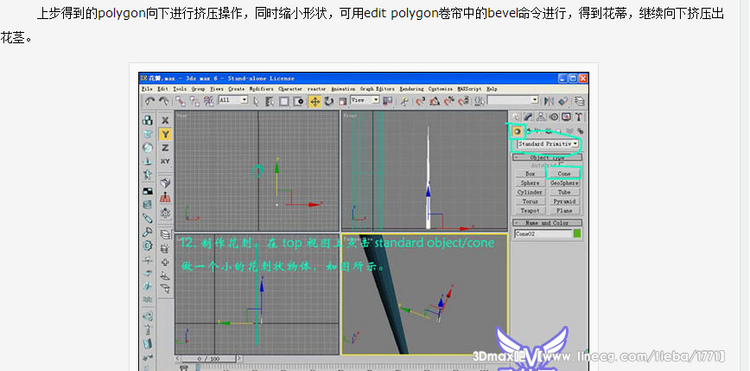This screenshot has width=750, height=371.
Task: Select the Move transform tool
Action: (315, 101)
